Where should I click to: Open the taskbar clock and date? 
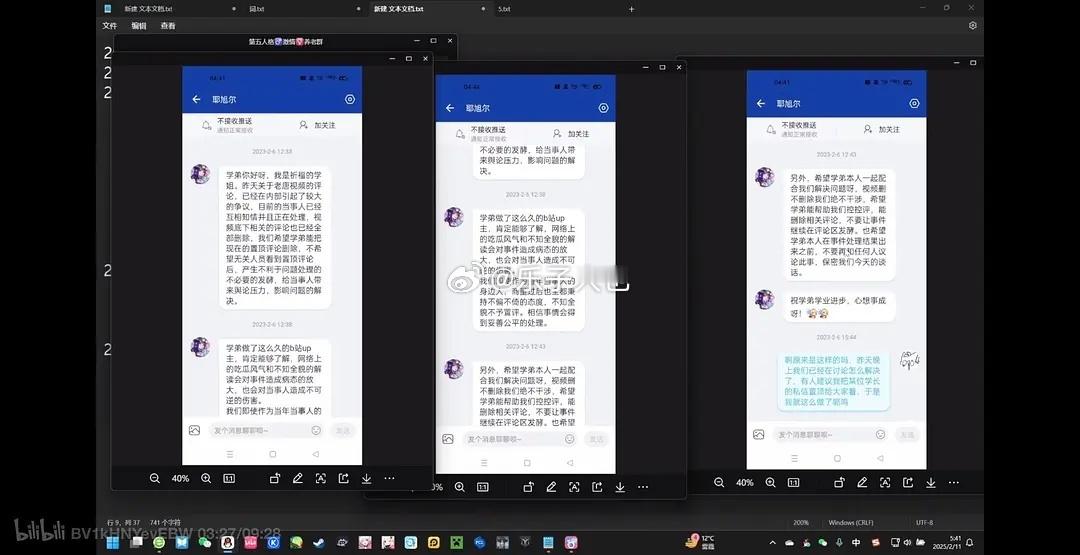click(946, 543)
